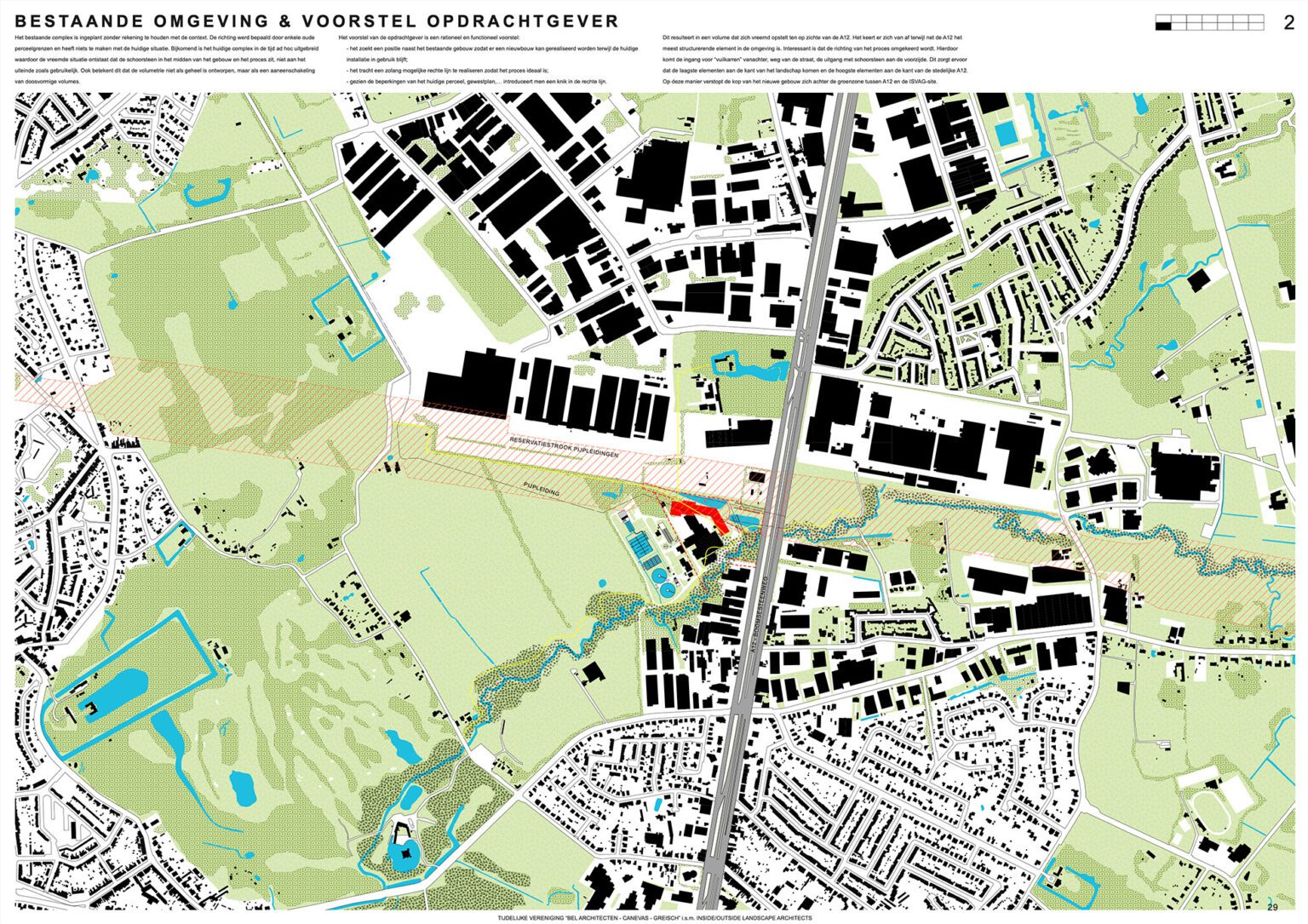The width and height of the screenshot is (1308, 924).
Task: Click the top-left empty cell of page grid
Action: 1162,19
